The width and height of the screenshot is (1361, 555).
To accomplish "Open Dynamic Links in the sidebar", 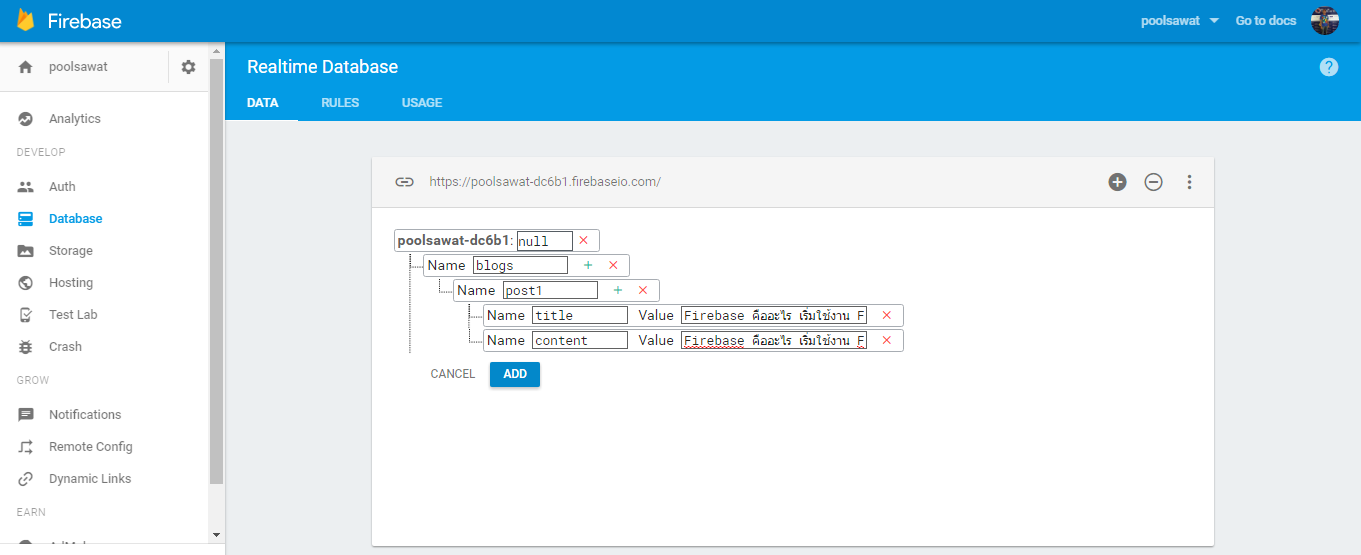I will tap(90, 479).
